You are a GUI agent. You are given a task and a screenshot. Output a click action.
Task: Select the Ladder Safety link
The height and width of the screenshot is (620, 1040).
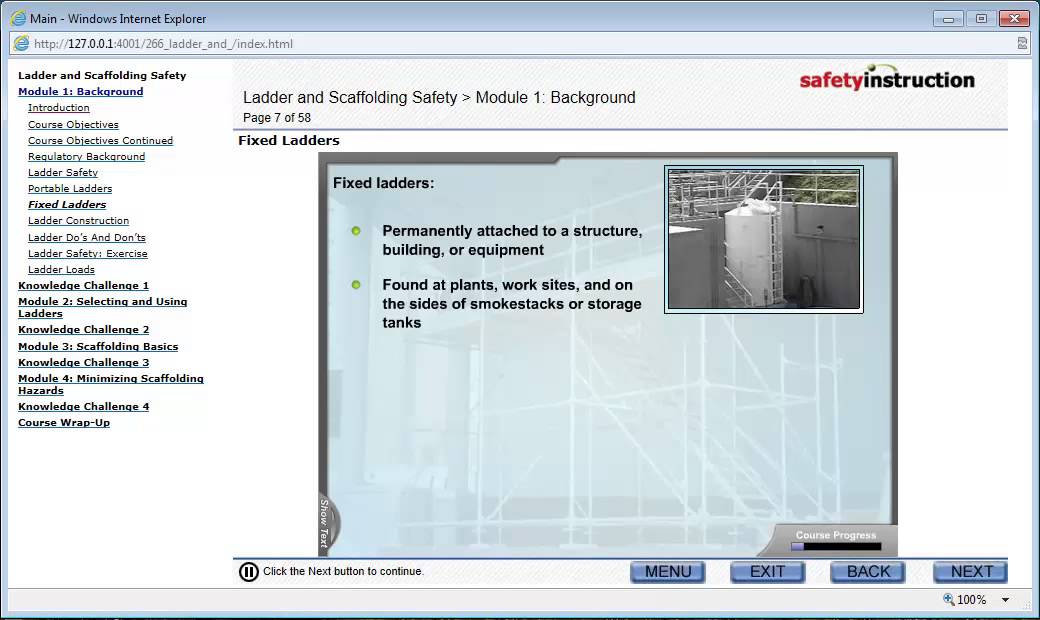coord(63,172)
